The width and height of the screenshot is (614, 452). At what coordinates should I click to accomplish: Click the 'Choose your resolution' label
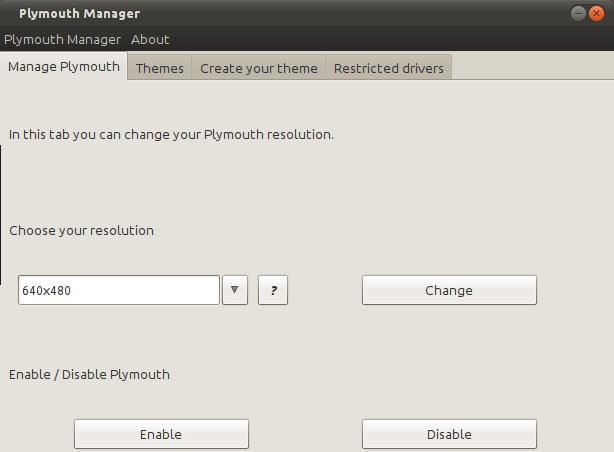81,231
